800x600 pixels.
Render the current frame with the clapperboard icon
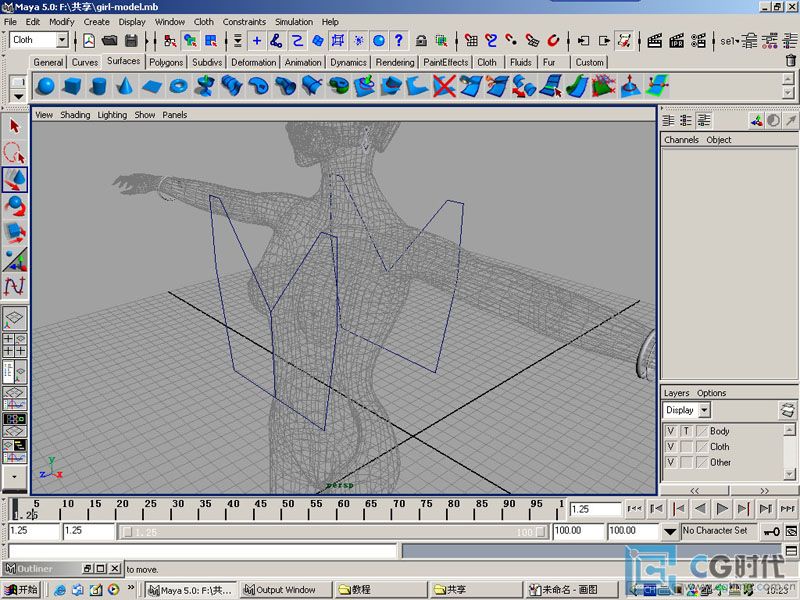(x=655, y=40)
